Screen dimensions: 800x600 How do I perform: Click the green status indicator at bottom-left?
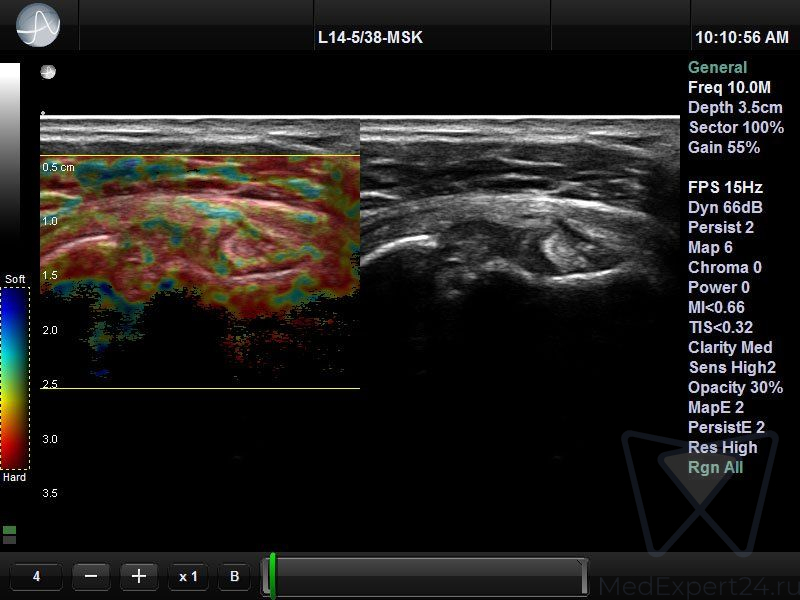[x=10, y=534]
